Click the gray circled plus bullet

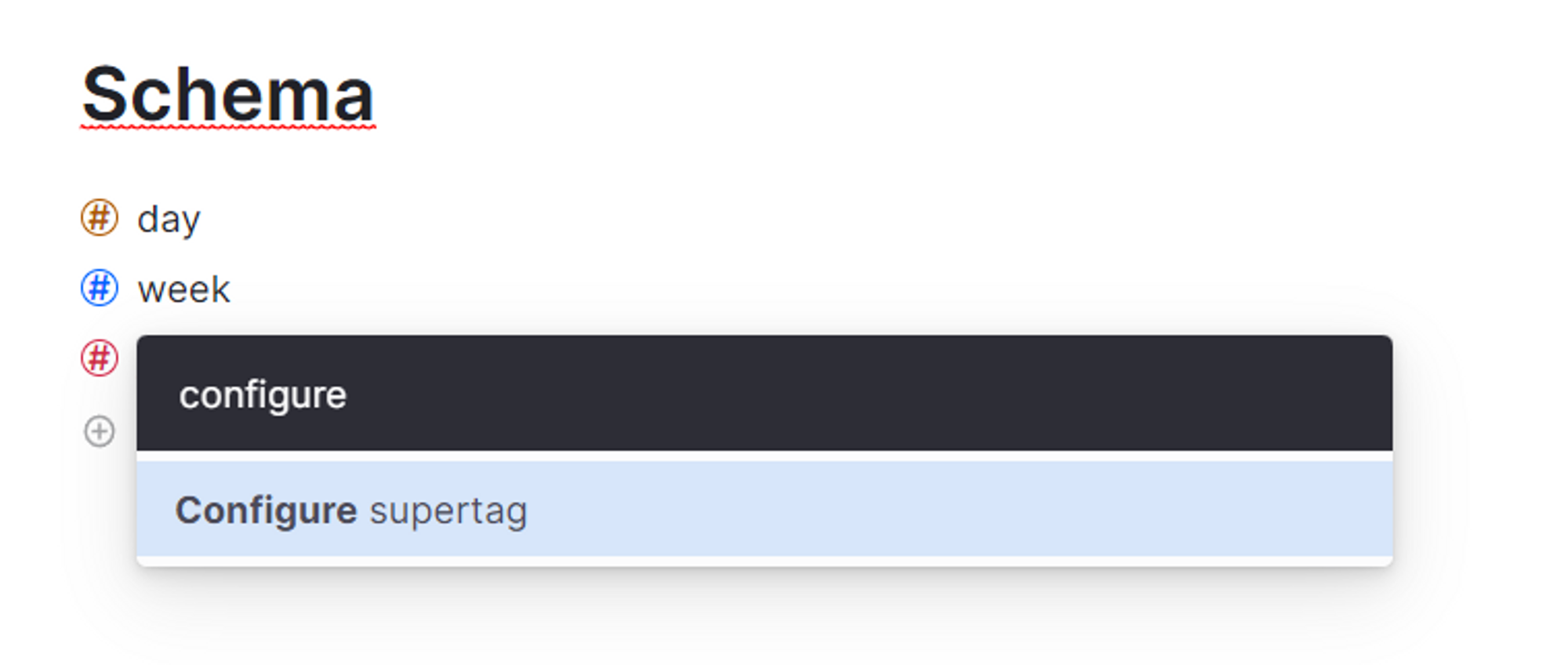[100, 431]
